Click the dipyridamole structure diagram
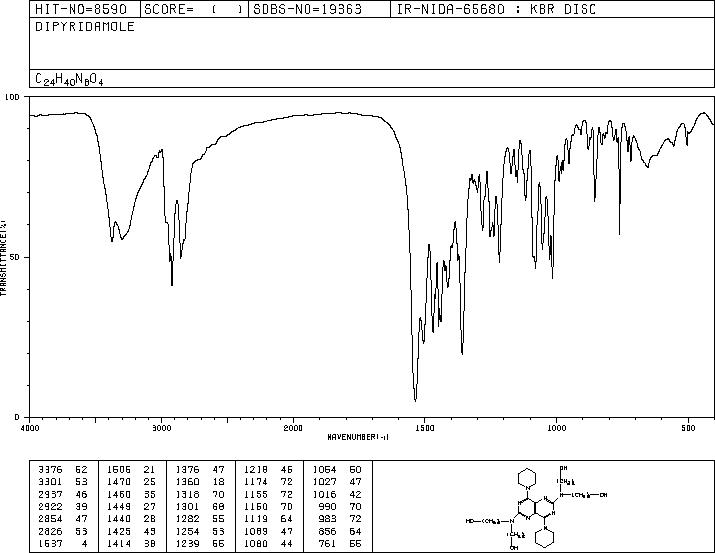 536,509
